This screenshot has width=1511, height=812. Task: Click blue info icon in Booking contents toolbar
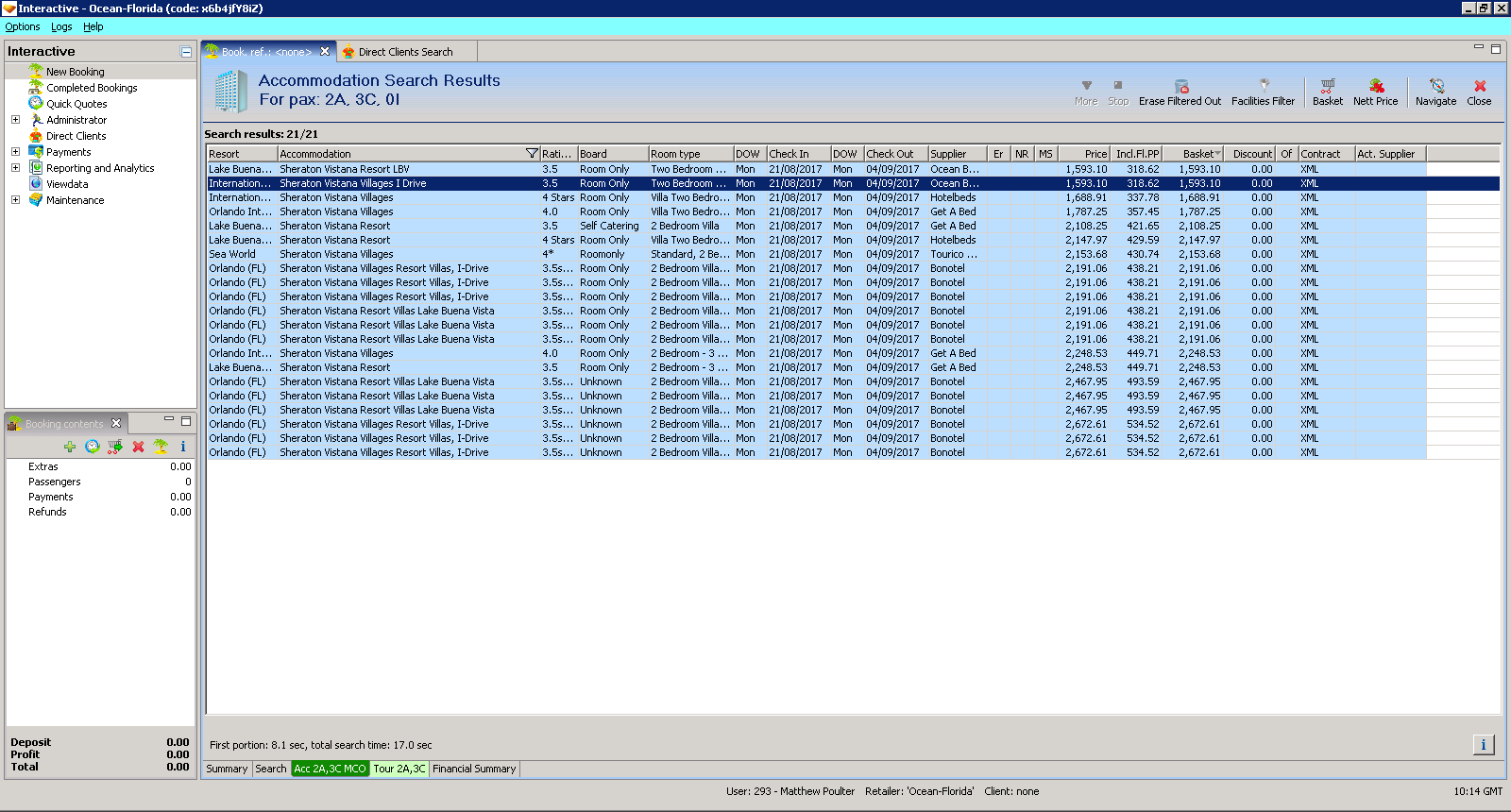click(x=183, y=447)
